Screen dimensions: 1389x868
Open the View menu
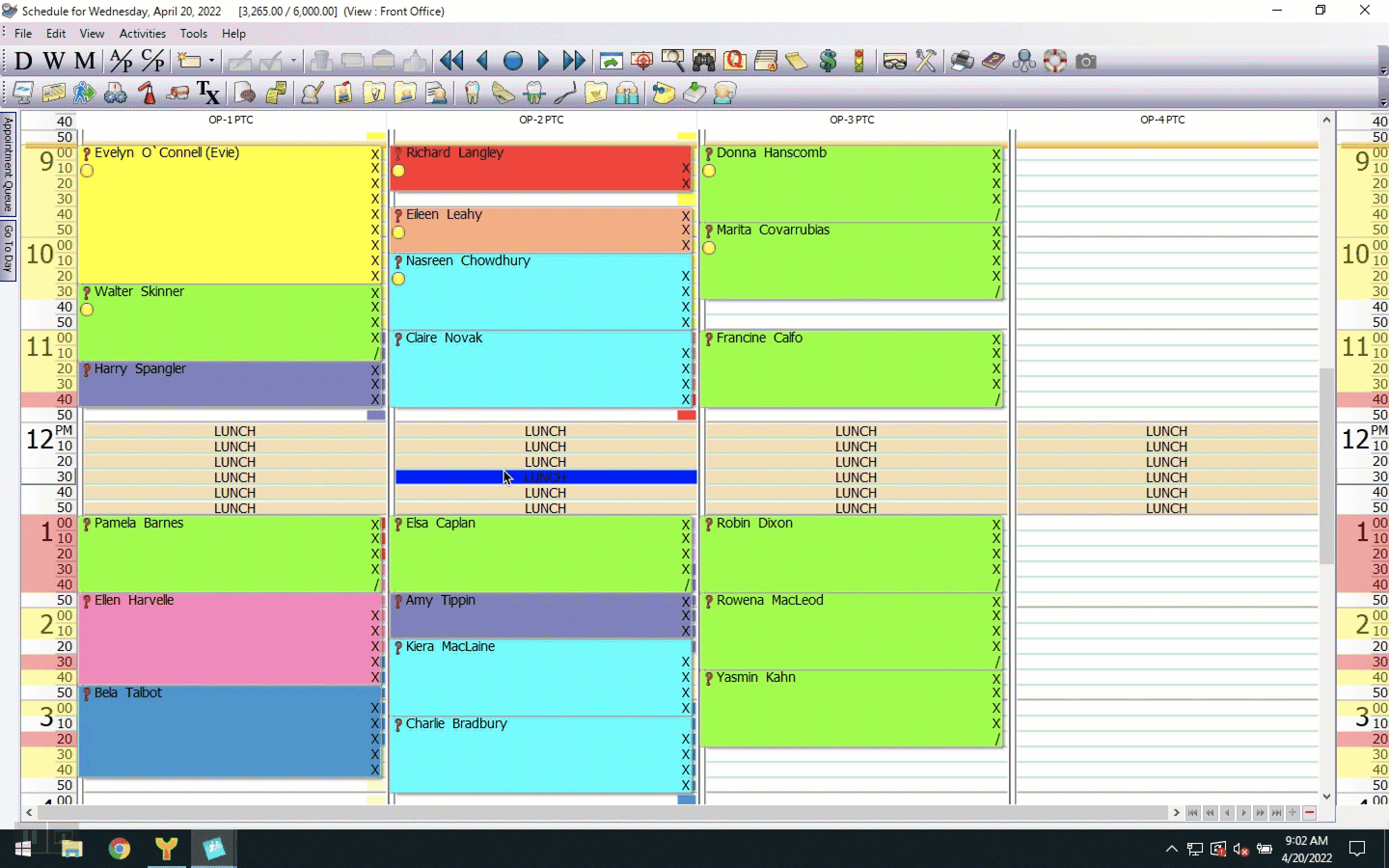click(x=92, y=34)
